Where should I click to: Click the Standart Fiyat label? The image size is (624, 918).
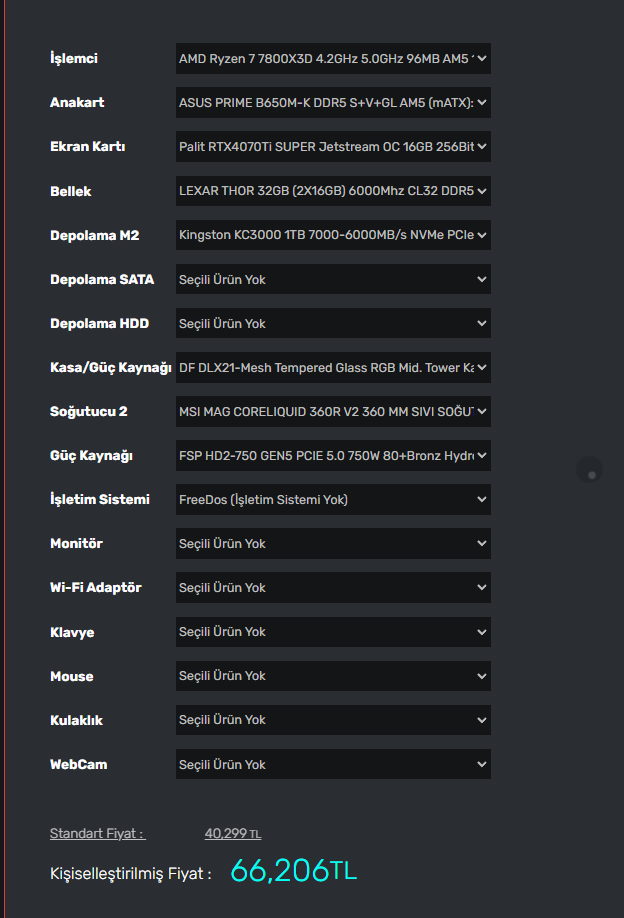[97, 833]
